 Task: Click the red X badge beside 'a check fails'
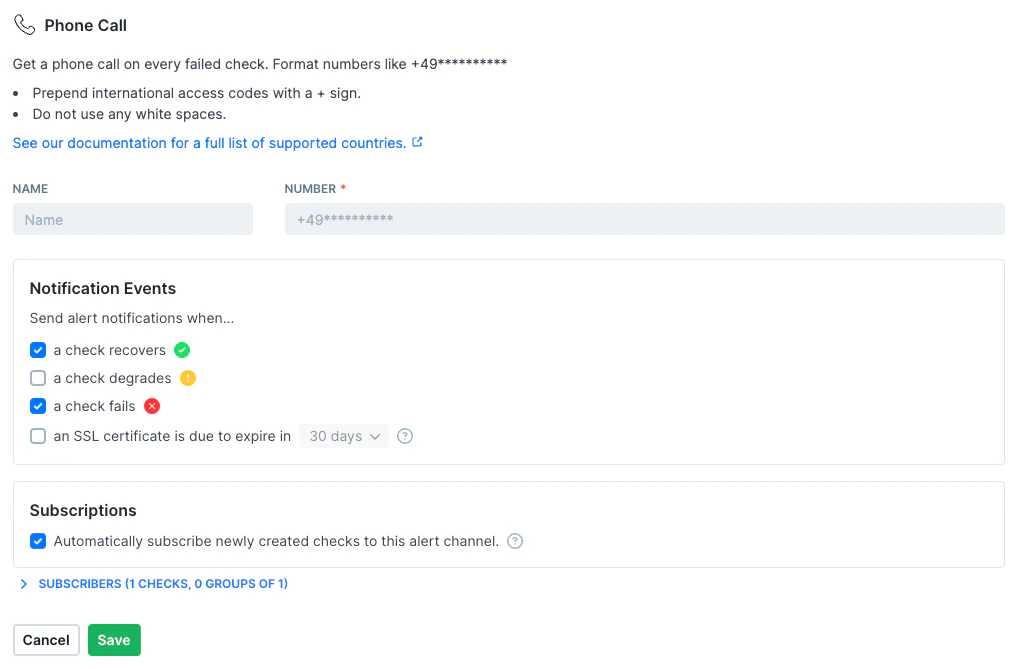(152, 406)
